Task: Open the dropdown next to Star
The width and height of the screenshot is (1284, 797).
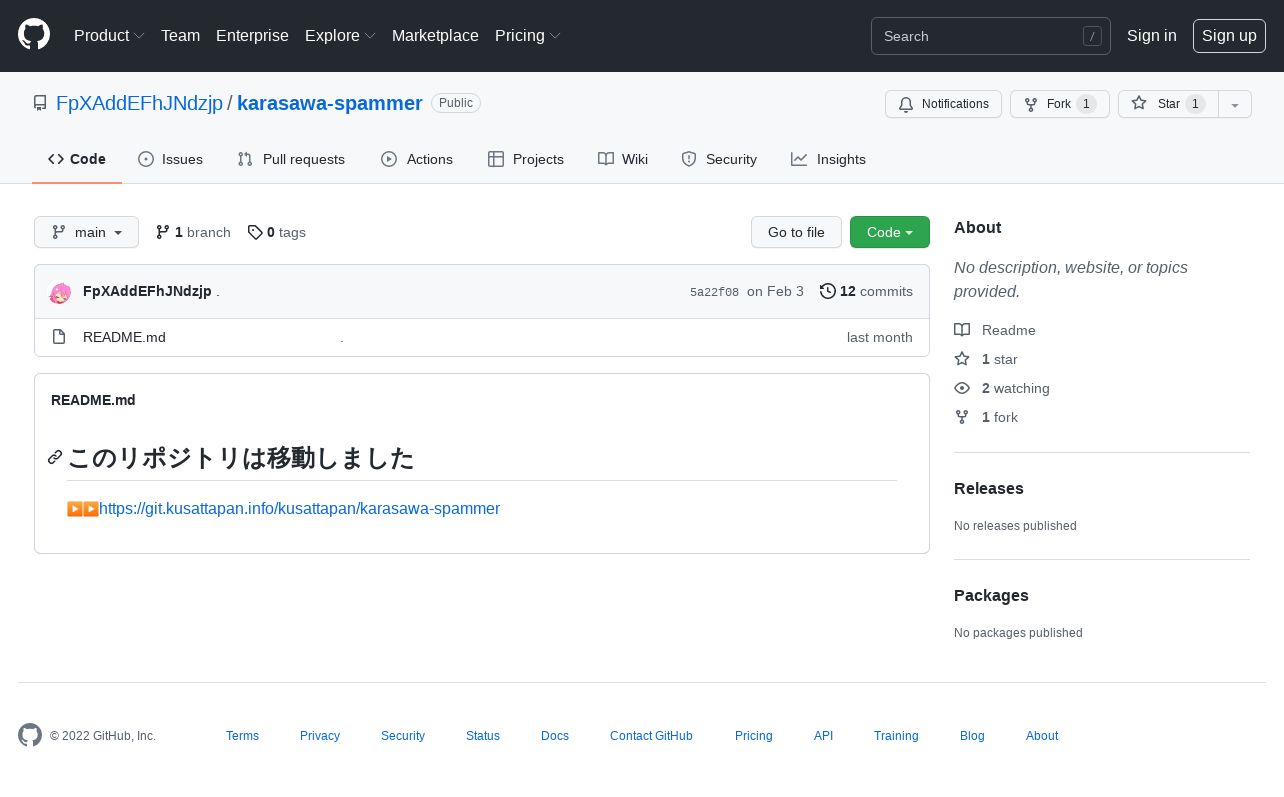Action: (x=1235, y=104)
